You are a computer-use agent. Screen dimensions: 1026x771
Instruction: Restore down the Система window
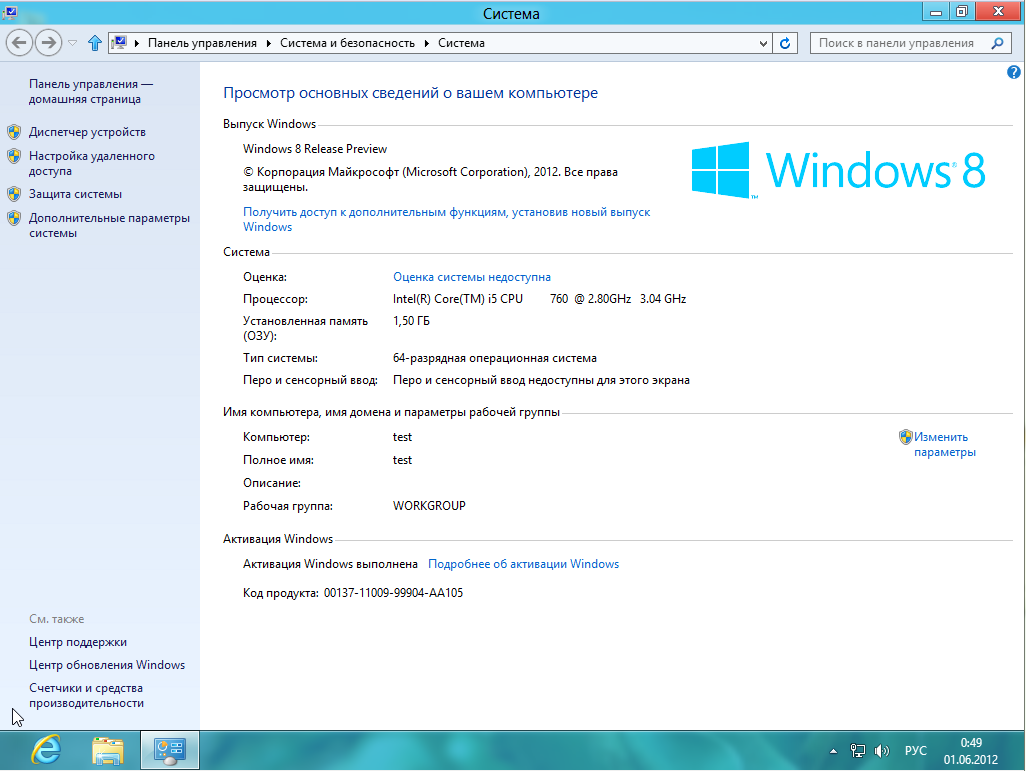coord(962,12)
